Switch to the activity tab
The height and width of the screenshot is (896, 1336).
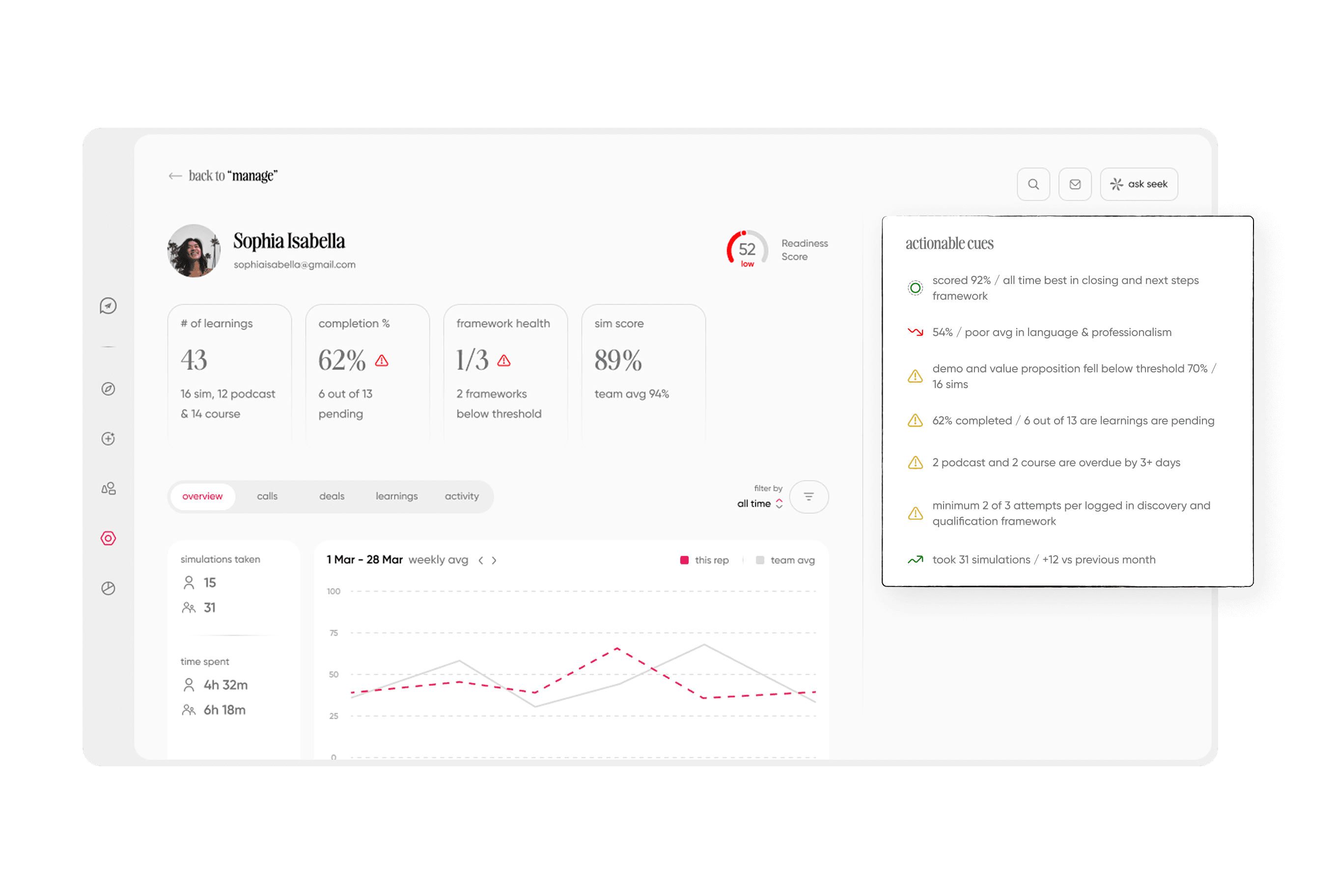tap(462, 496)
